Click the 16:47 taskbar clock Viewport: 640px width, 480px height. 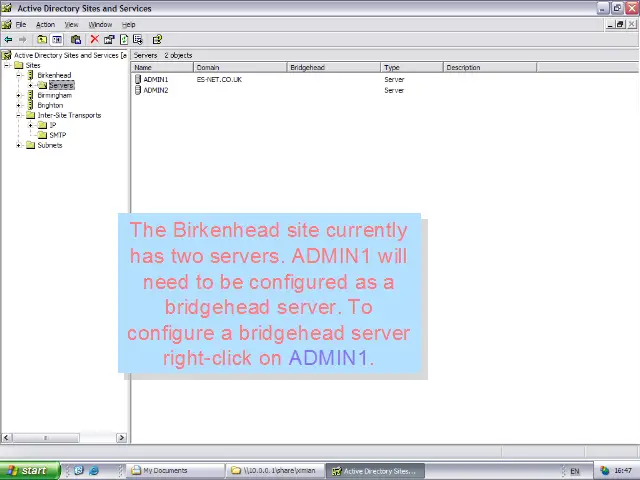pyautogui.click(x=623, y=471)
